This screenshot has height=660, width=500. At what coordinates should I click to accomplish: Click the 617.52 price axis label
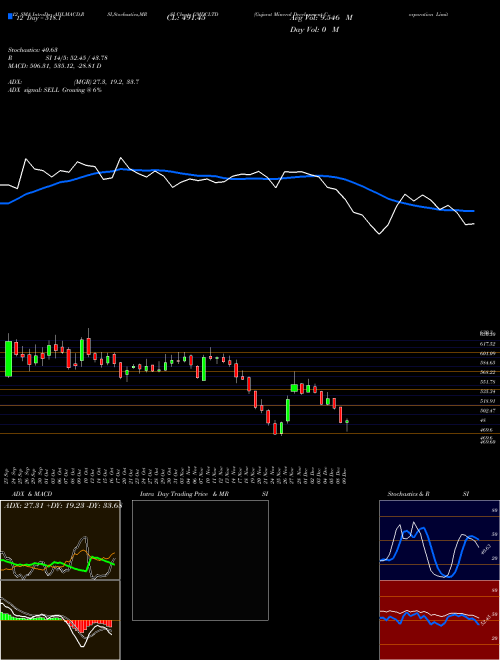[x=487, y=344]
